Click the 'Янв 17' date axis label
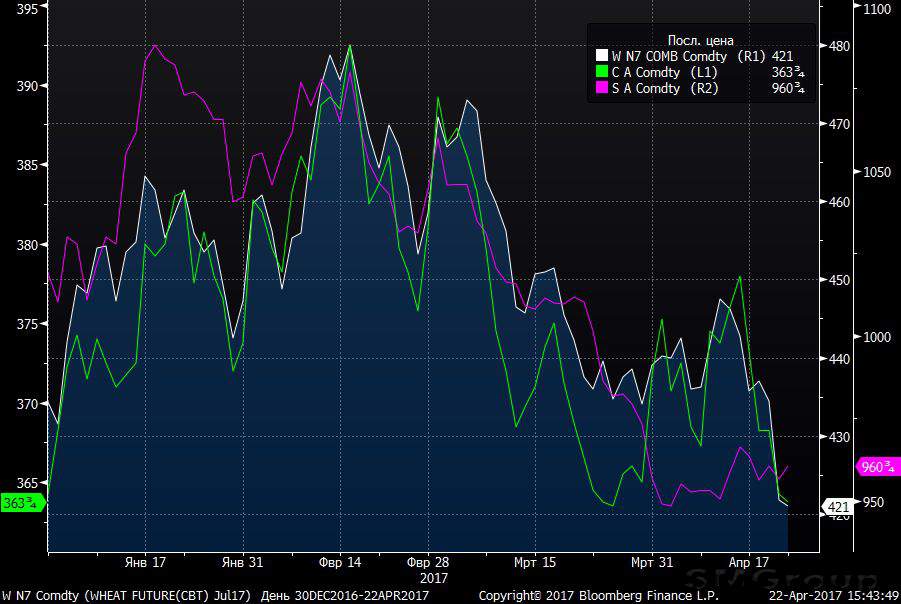 [148, 562]
